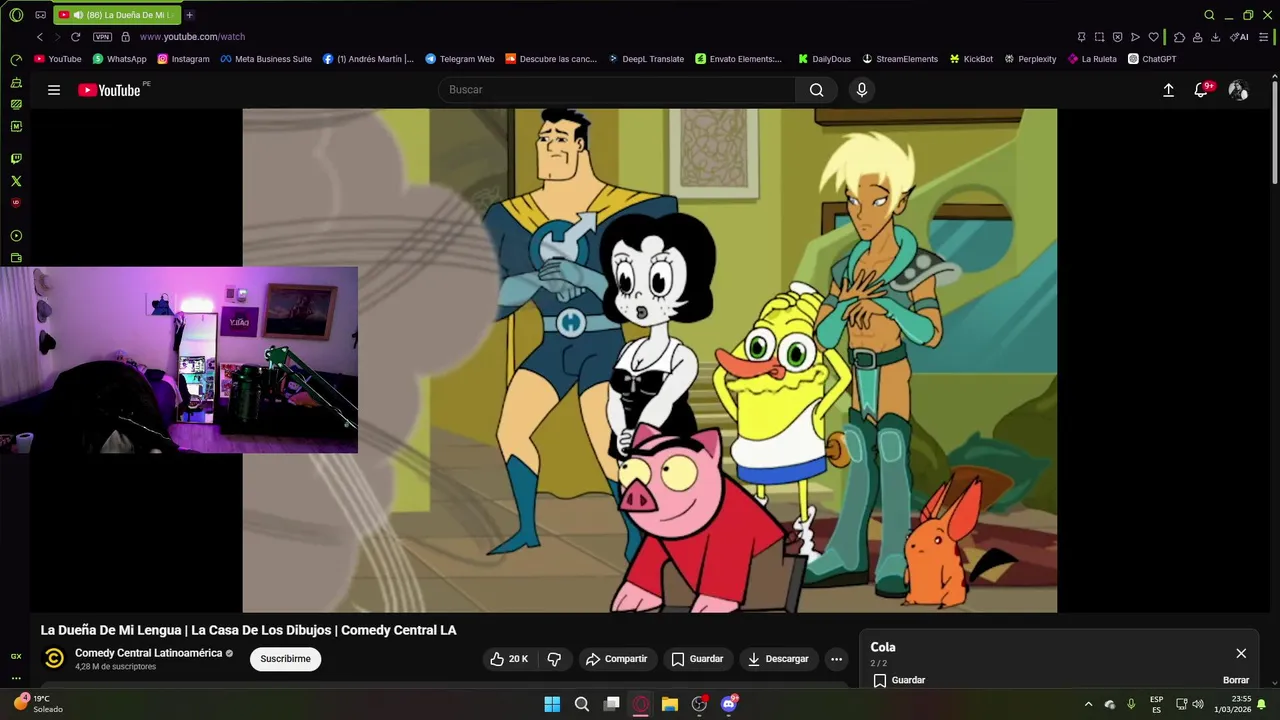Click the youtube.com/watch address field
This screenshot has height=720, width=1280.
(192, 37)
